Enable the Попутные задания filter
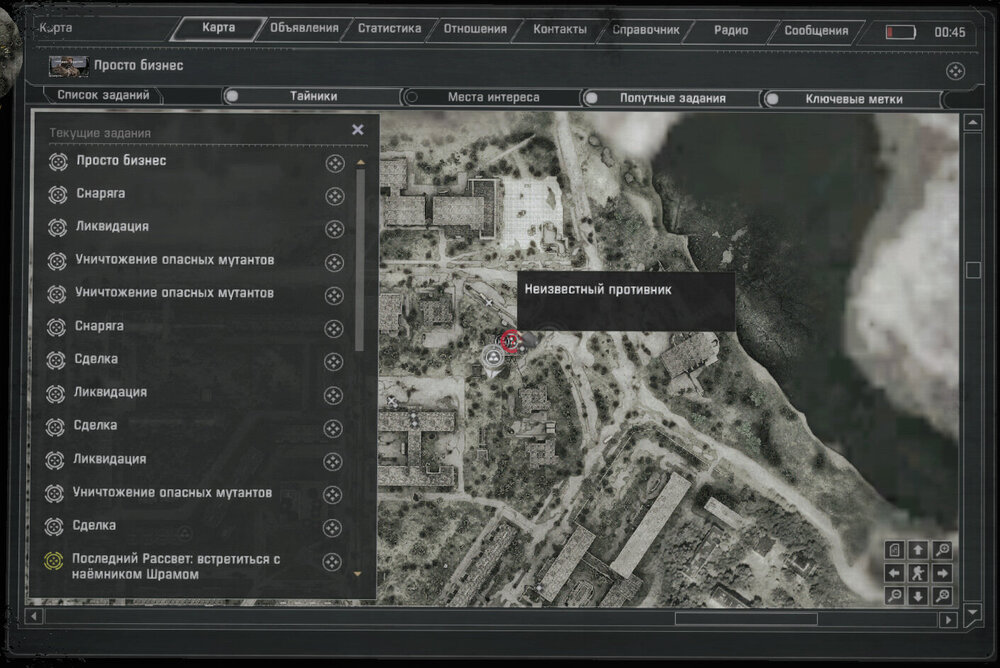The height and width of the screenshot is (668, 1000). [x=592, y=99]
